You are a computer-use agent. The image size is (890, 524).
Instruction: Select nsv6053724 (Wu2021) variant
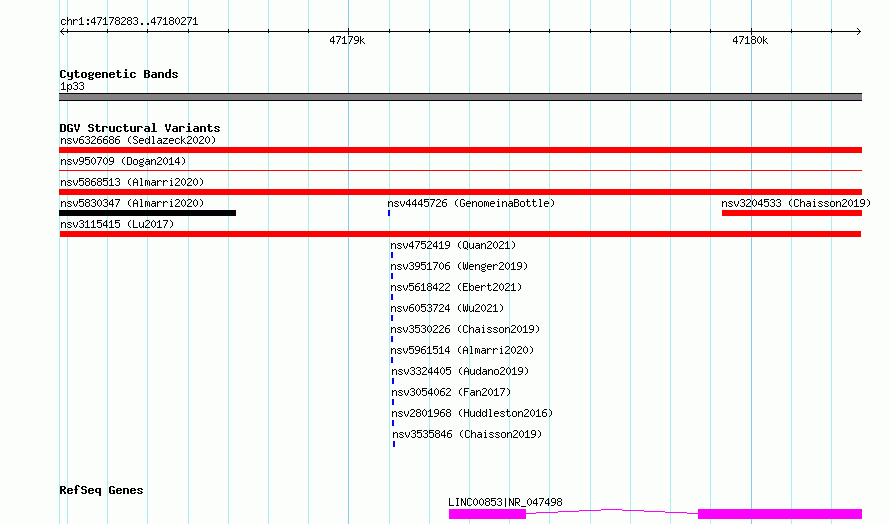coord(447,308)
